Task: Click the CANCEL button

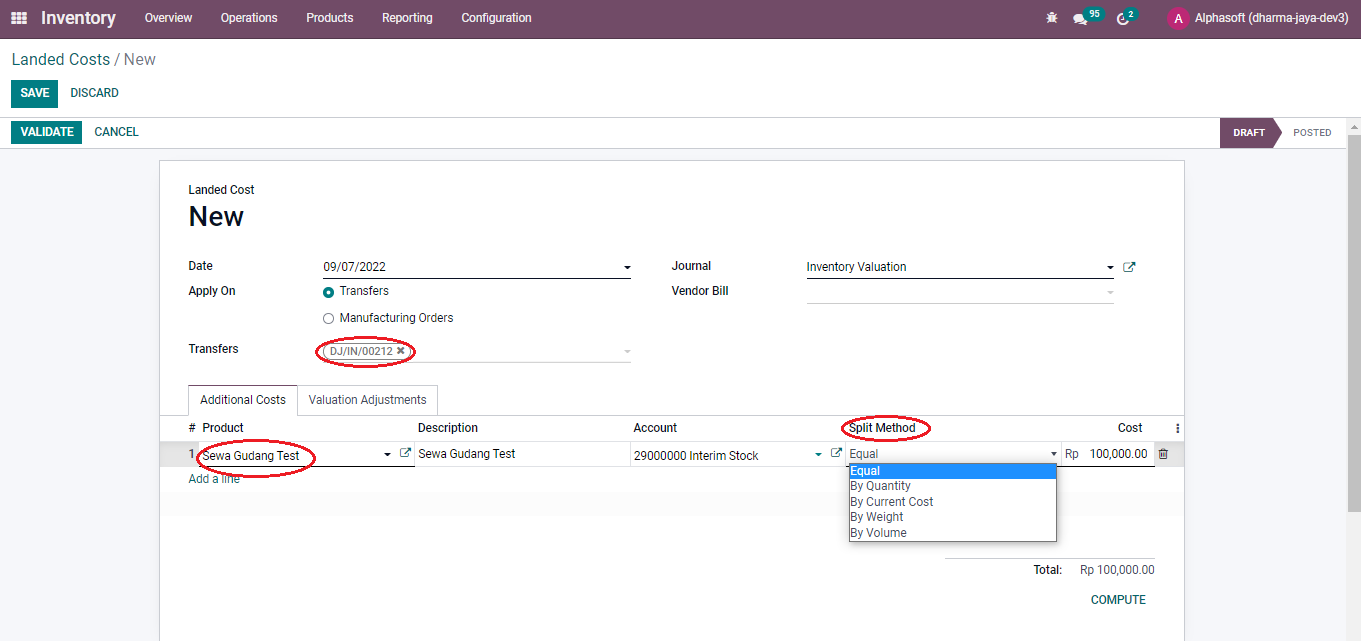Action: (x=116, y=132)
